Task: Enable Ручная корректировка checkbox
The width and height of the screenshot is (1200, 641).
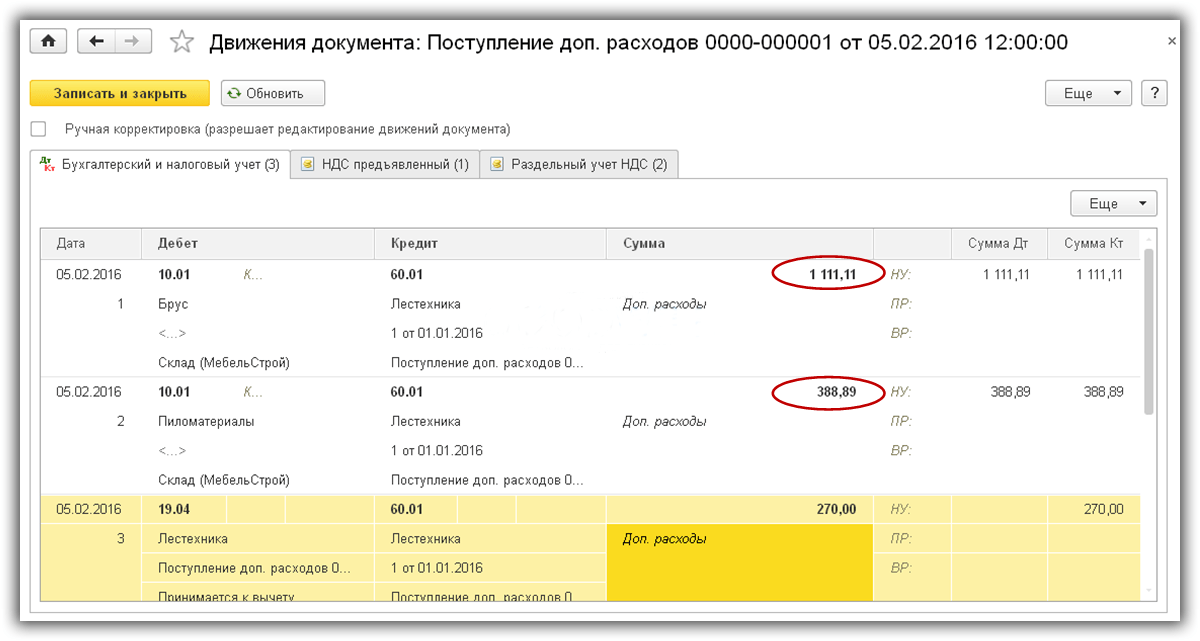Action: pos(39,129)
